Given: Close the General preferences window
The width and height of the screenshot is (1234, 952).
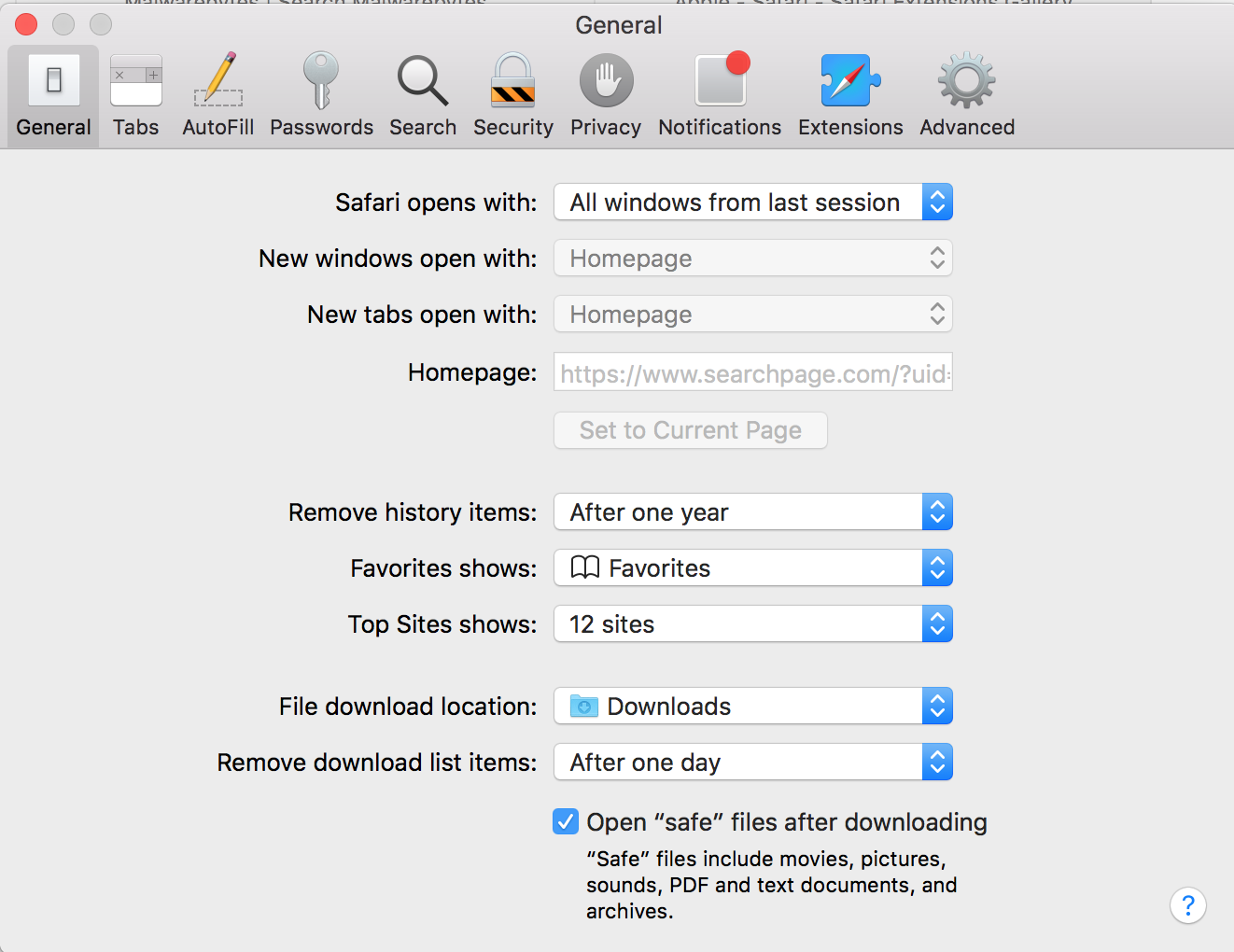Looking at the screenshot, I should pyautogui.click(x=26, y=24).
